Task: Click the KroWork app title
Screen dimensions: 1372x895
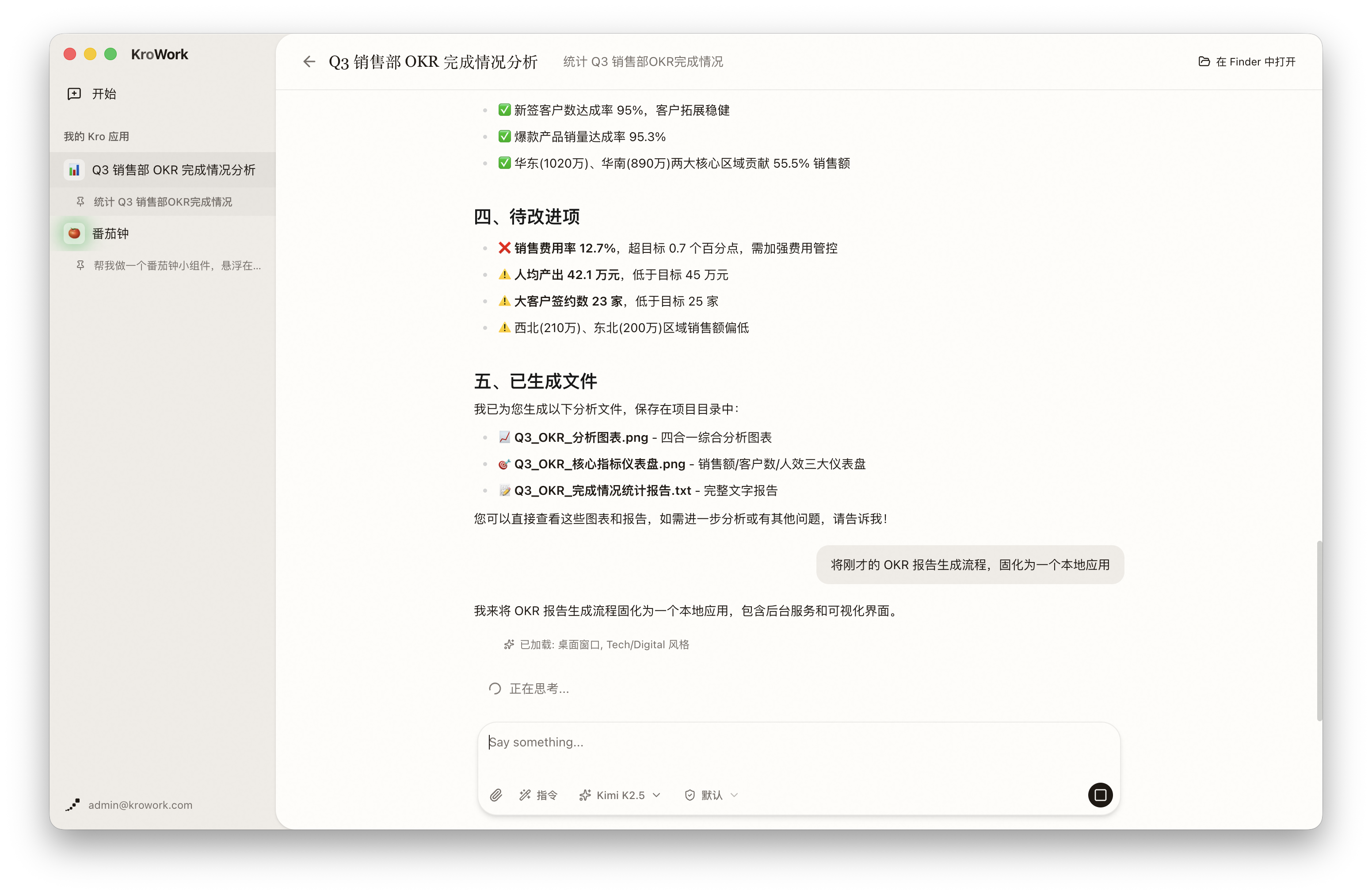Action: 160,54
